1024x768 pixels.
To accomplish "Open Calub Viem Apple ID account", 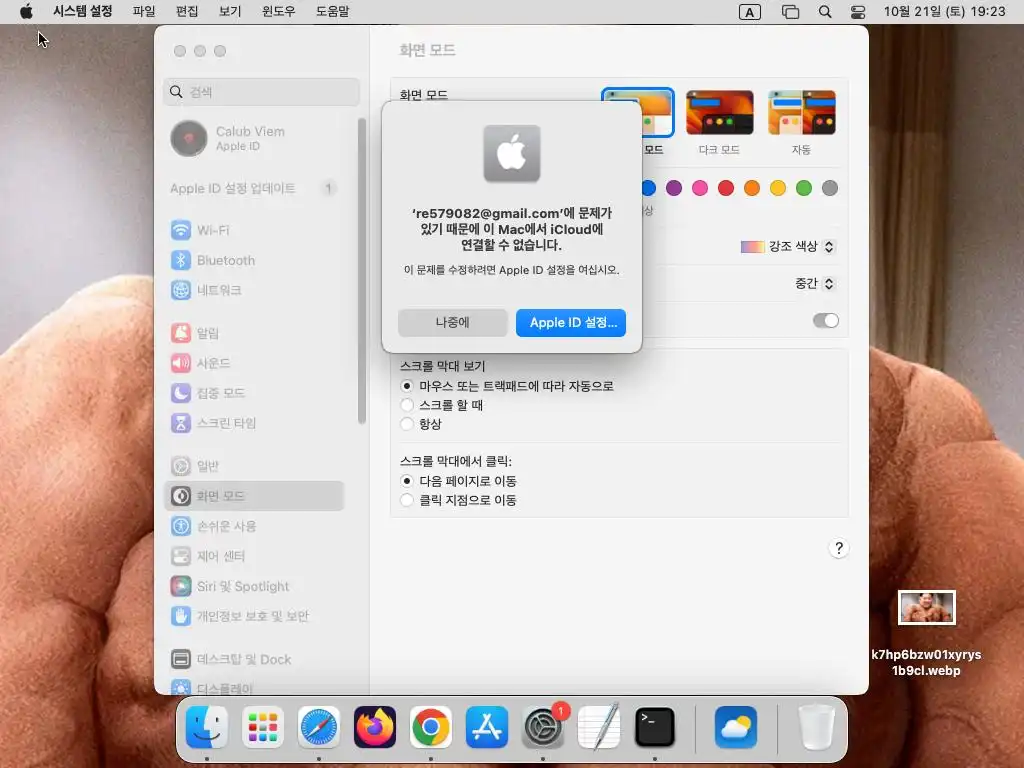I will [x=255, y=138].
